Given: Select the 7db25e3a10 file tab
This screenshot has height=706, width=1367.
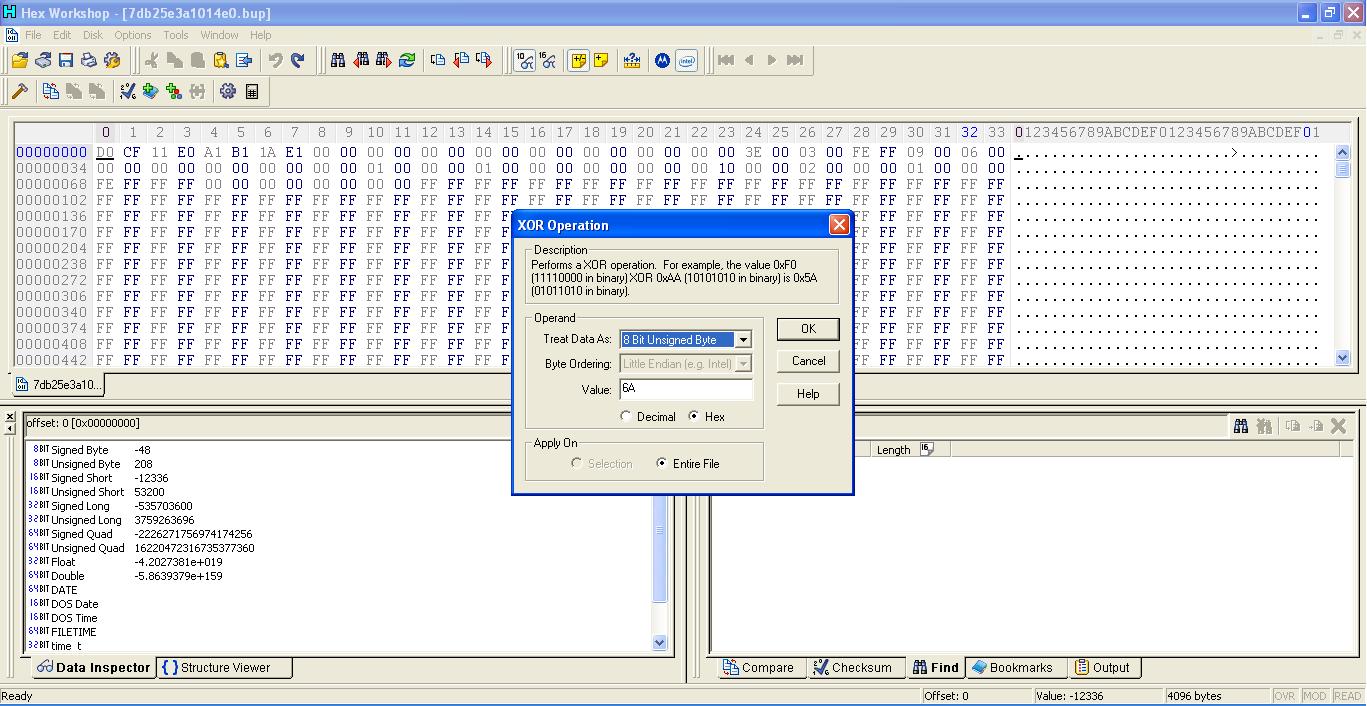Looking at the screenshot, I should point(57,385).
